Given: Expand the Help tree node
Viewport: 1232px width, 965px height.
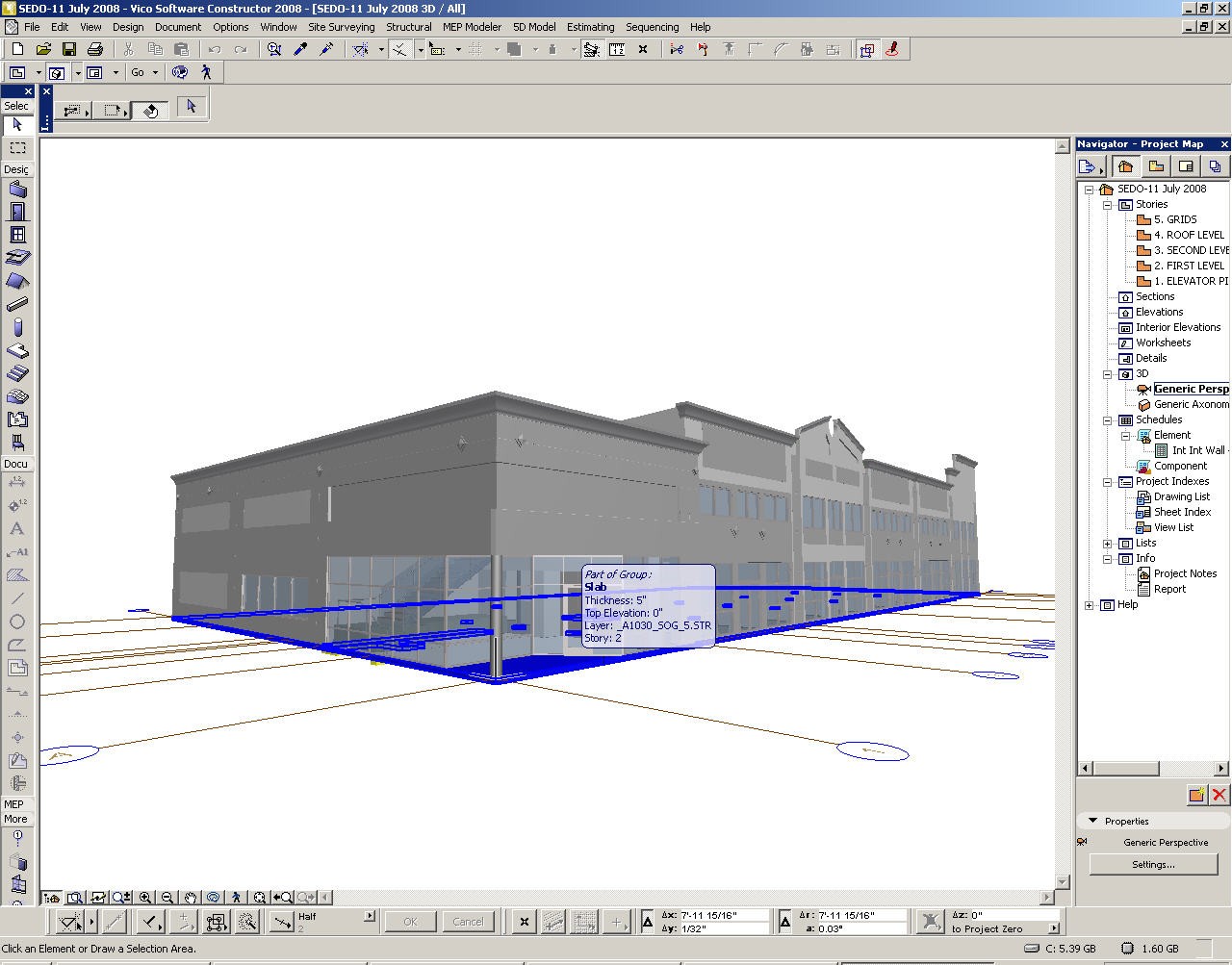Looking at the screenshot, I should pyautogui.click(x=1089, y=605).
